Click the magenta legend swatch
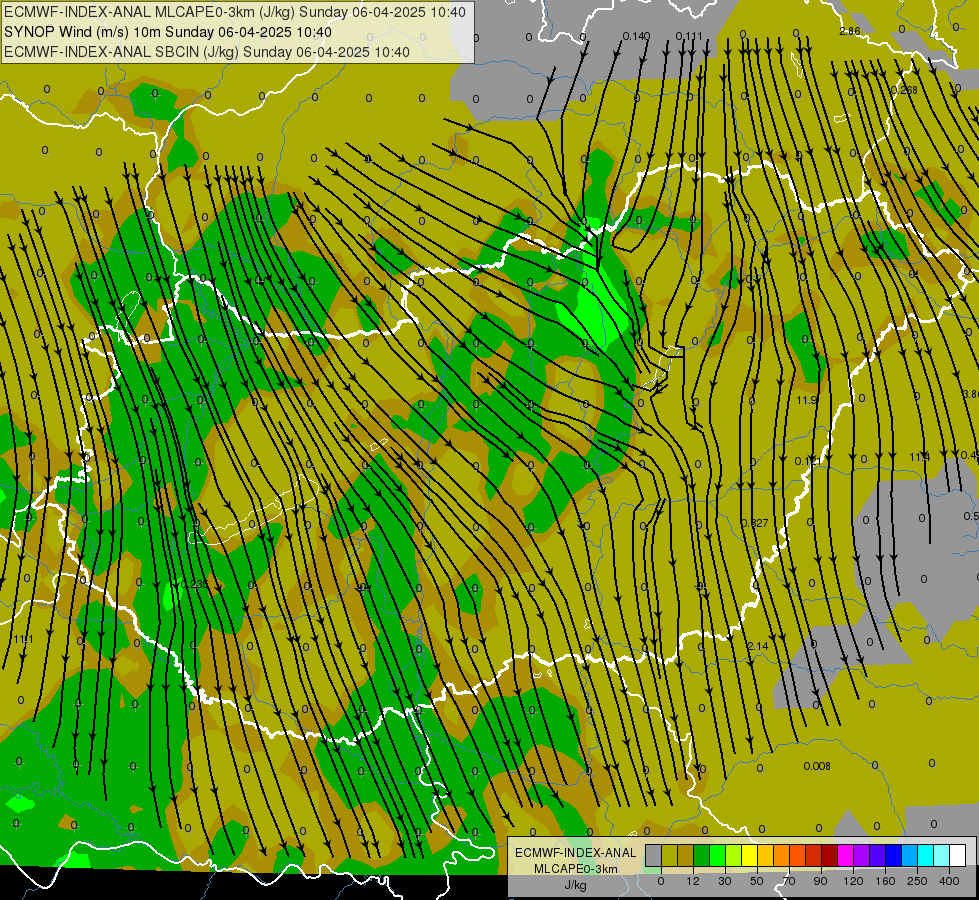The image size is (979, 900). tap(845, 855)
